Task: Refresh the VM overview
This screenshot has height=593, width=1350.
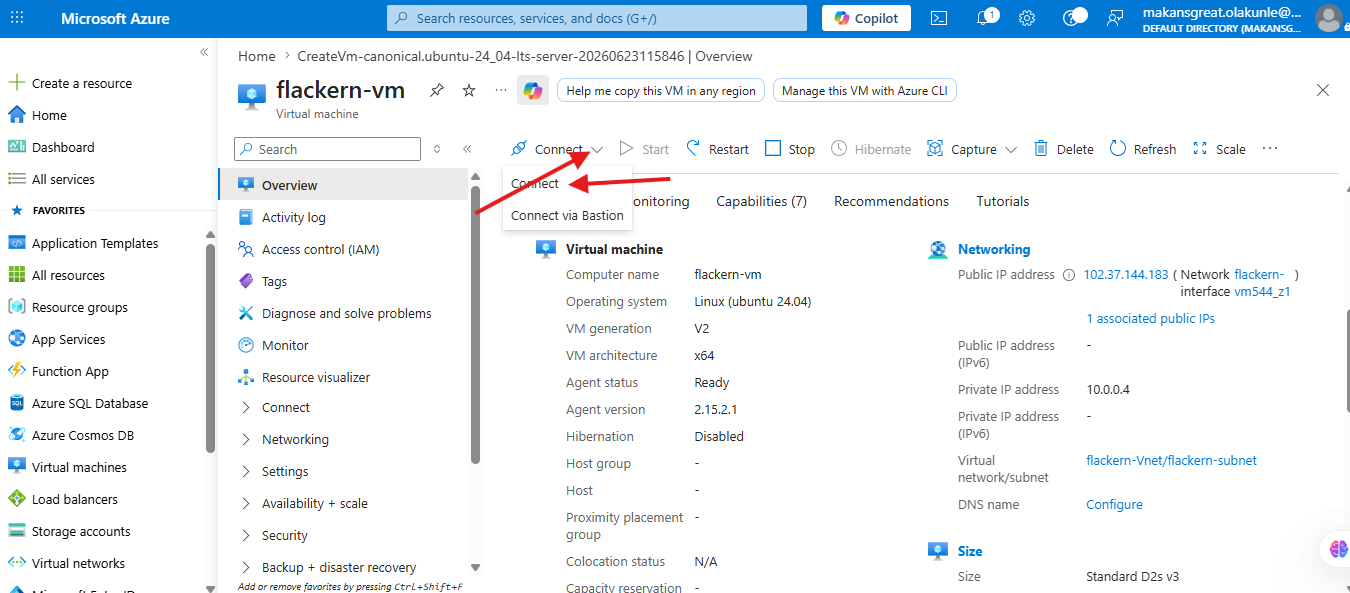Action: [x=1143, y=149]
